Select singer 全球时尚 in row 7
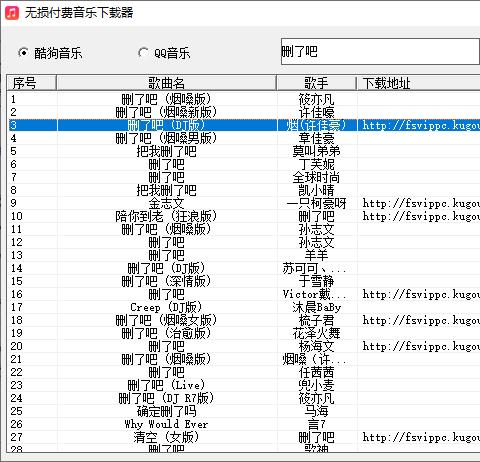Image resolution: width=480 pixels, height=462 pixels. pos(316,177)
